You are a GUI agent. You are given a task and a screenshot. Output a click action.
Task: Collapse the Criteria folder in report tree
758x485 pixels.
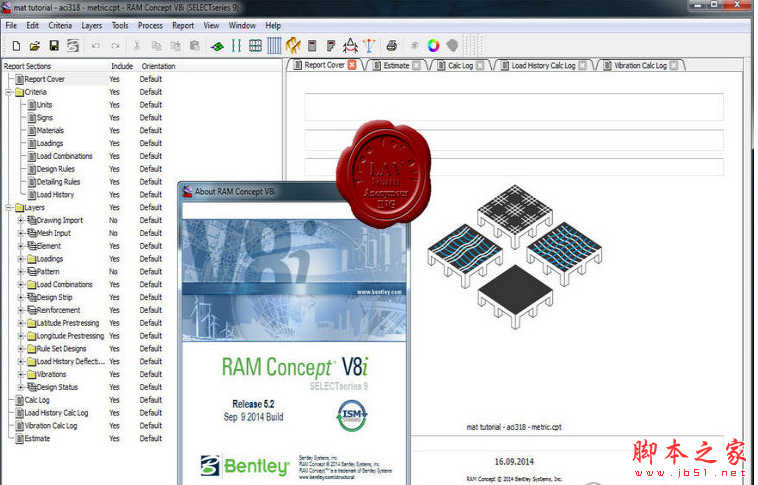pyautogui.click(x=8, y=92)
